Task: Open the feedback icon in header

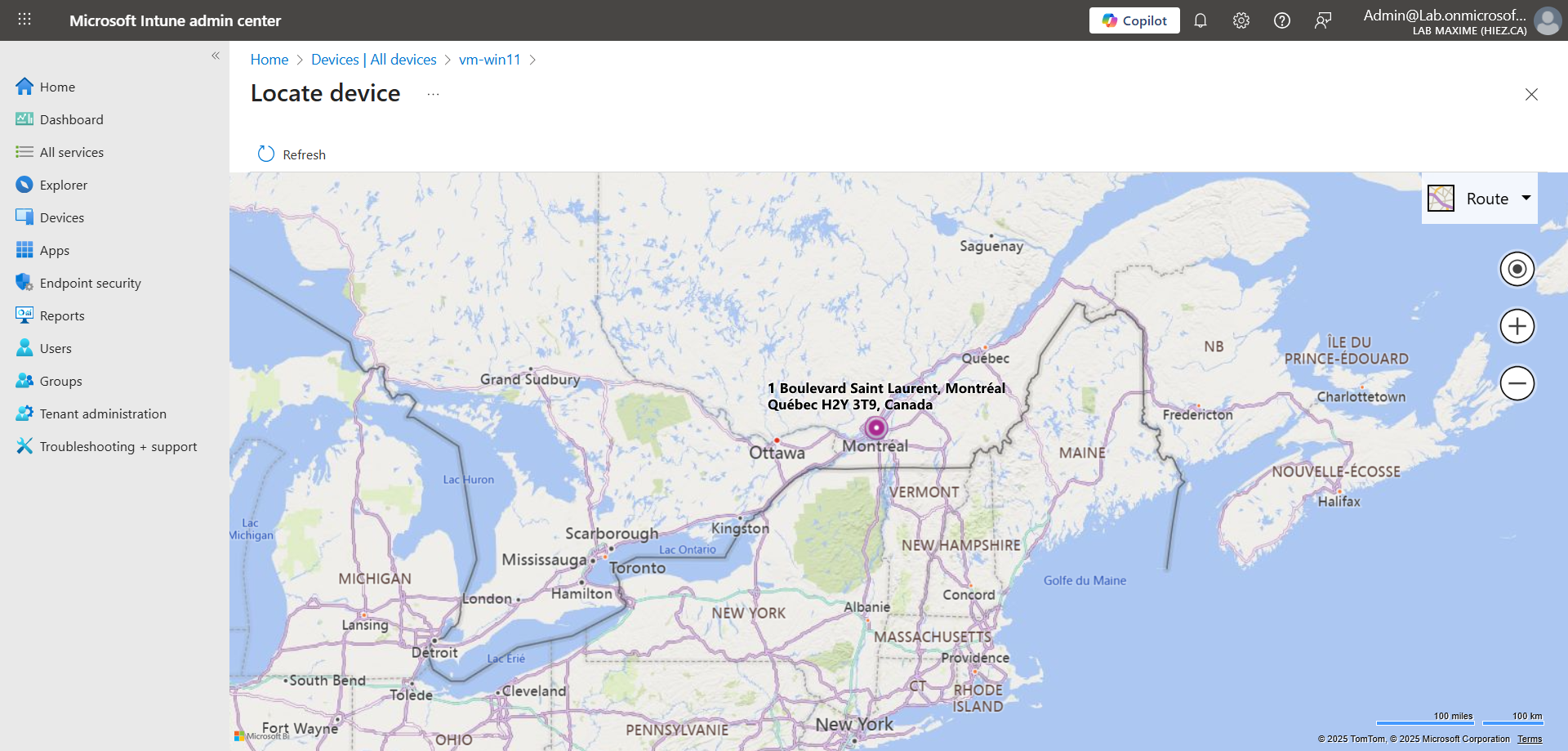Action: [x=1322, y=20]
